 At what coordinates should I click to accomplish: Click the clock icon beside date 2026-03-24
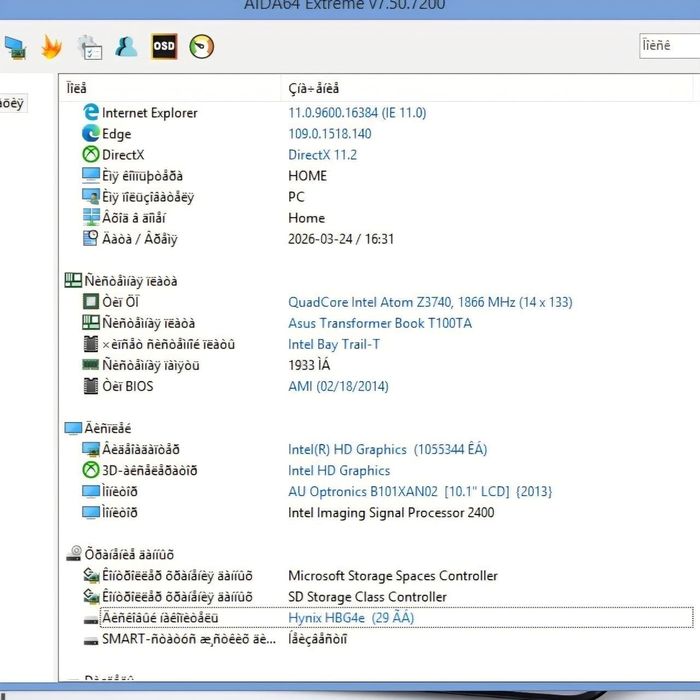click(x=91, y=238)
